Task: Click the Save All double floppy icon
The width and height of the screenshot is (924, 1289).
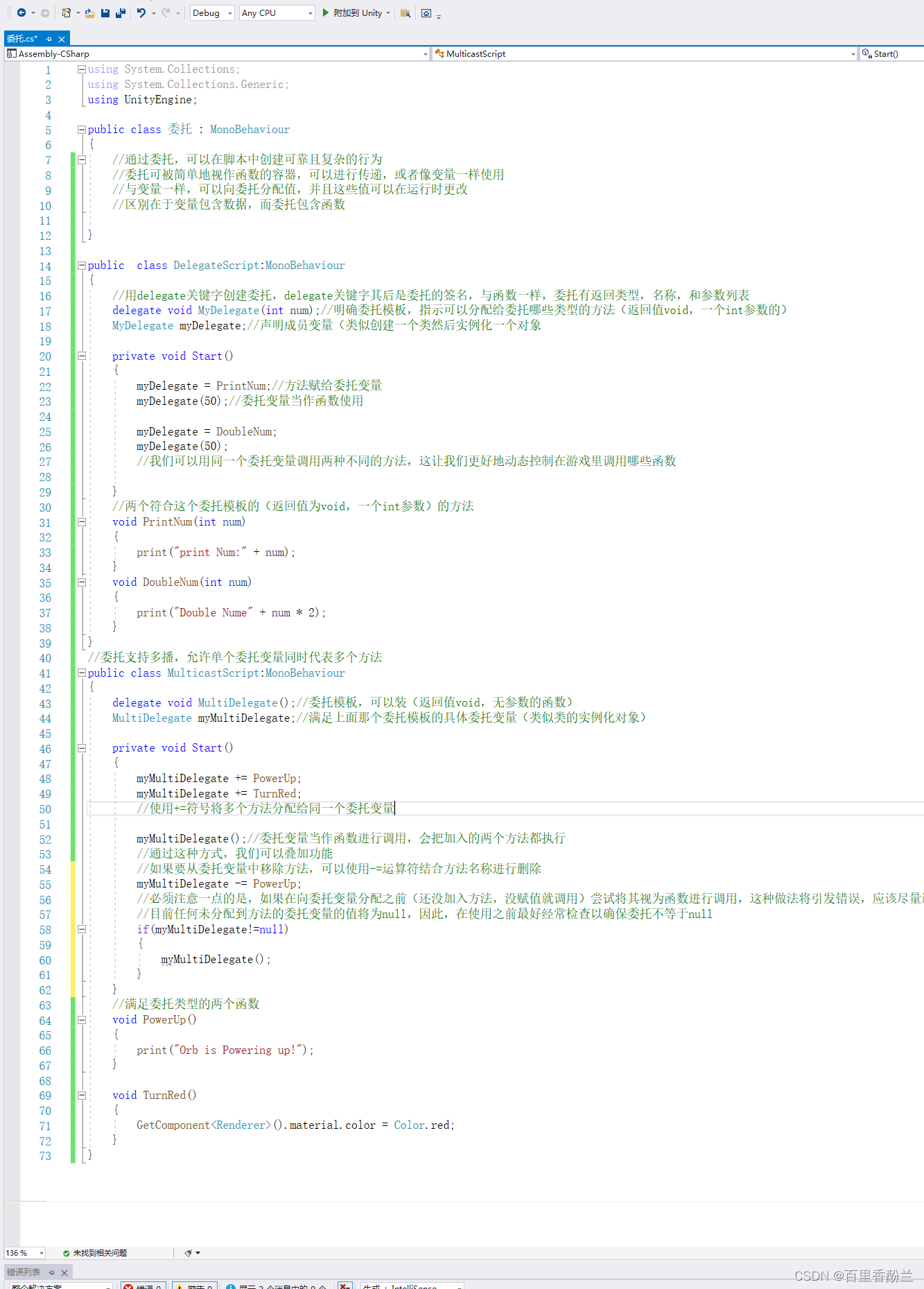Action: coord(121,12)
